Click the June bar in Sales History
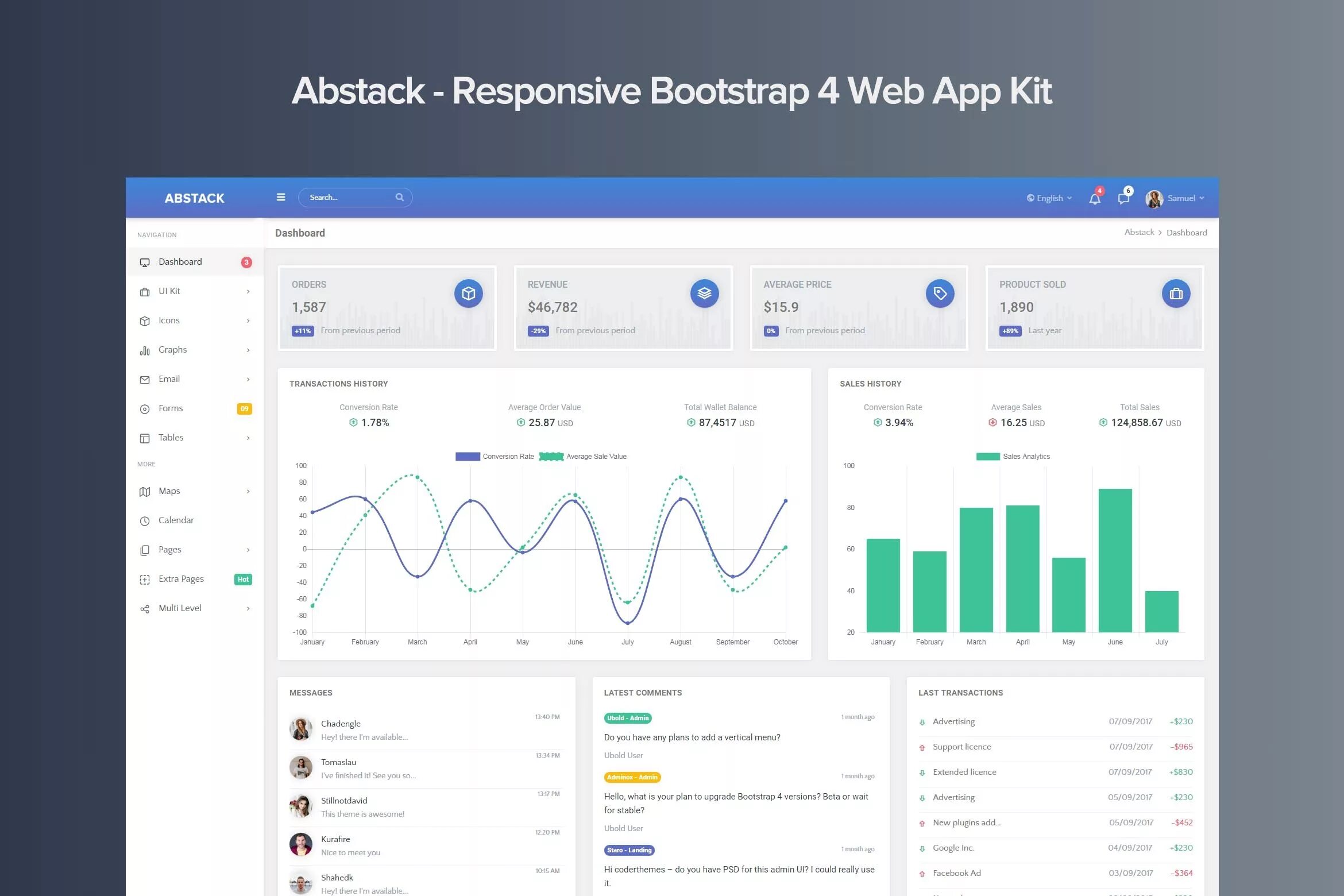This screenshot has width=1344, height=896. point(1115,560)
